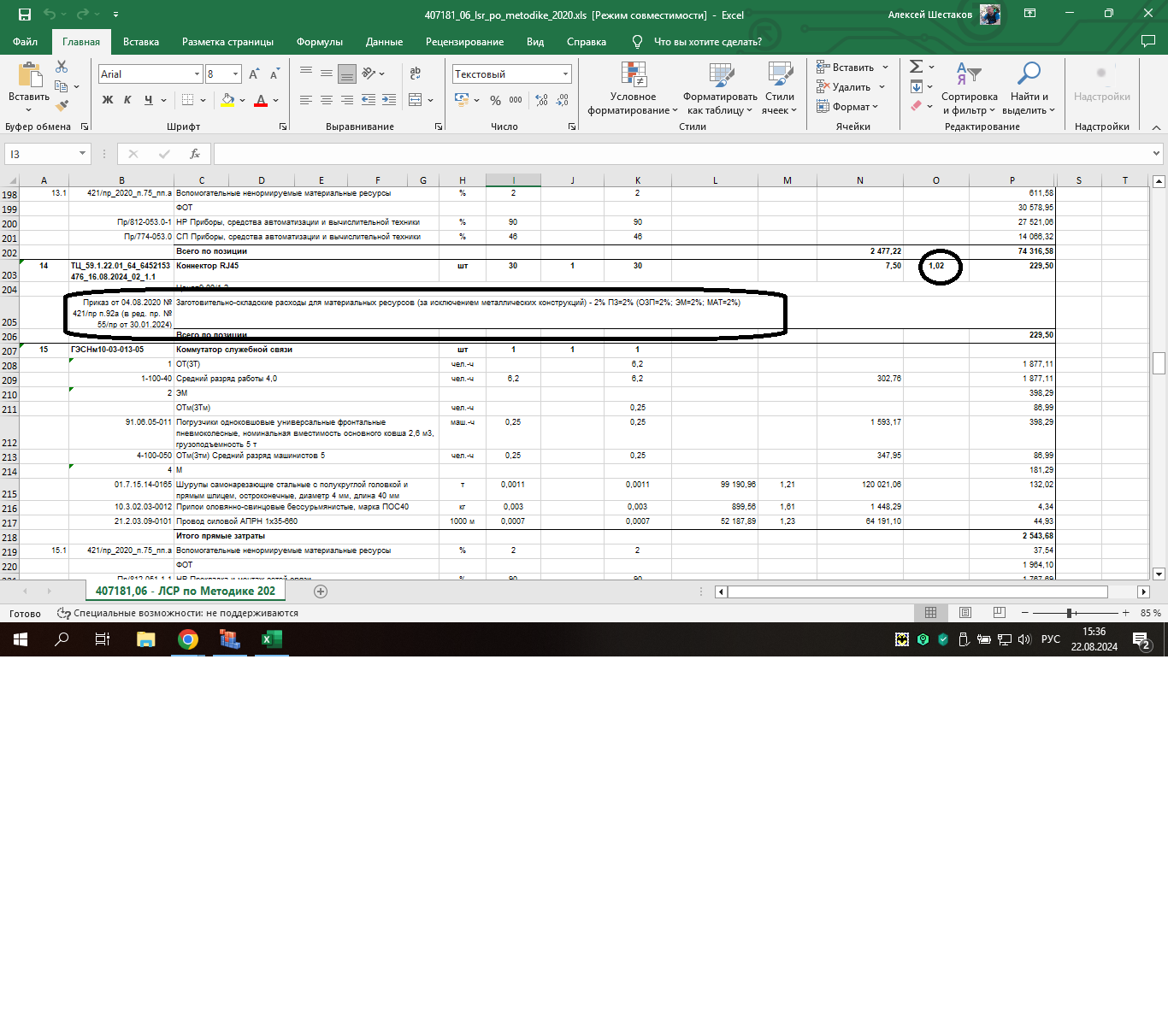Switch to the Формулы tab
1168x1036 pixels.
pyautogui.click(x=320, y=42)
